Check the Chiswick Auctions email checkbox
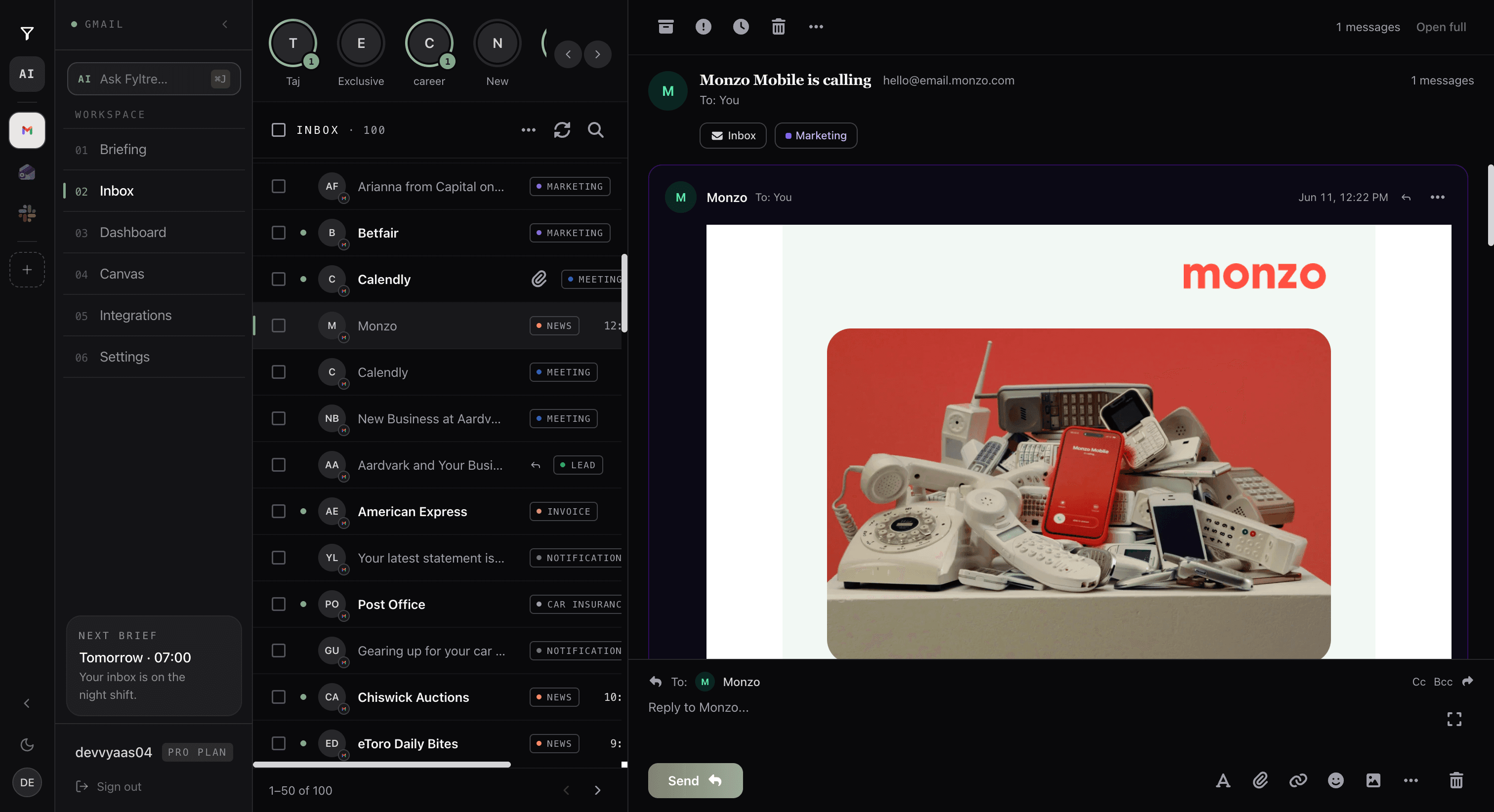Viewport: 1494px width, 812px height. pos(278,696)
